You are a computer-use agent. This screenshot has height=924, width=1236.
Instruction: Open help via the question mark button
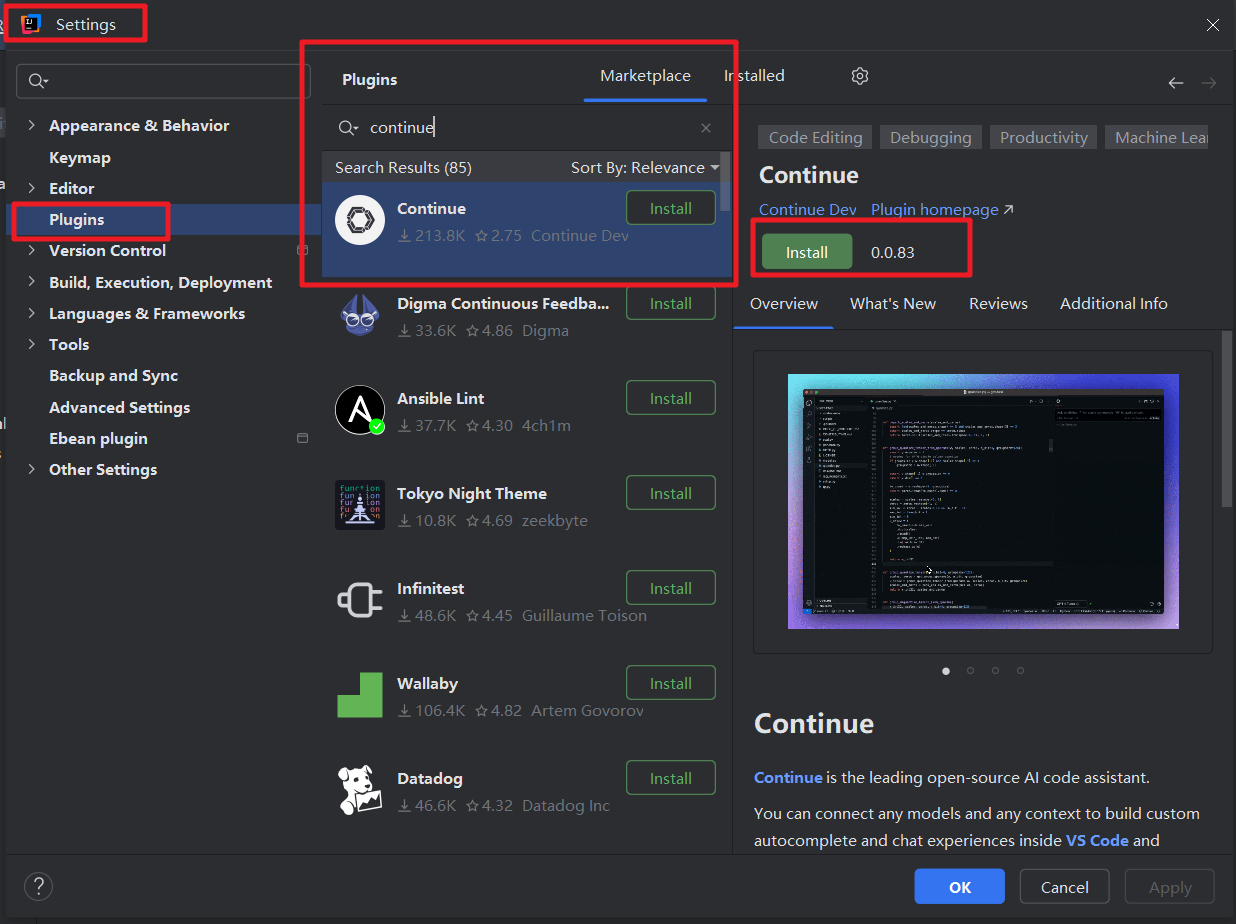coord(38,886)
